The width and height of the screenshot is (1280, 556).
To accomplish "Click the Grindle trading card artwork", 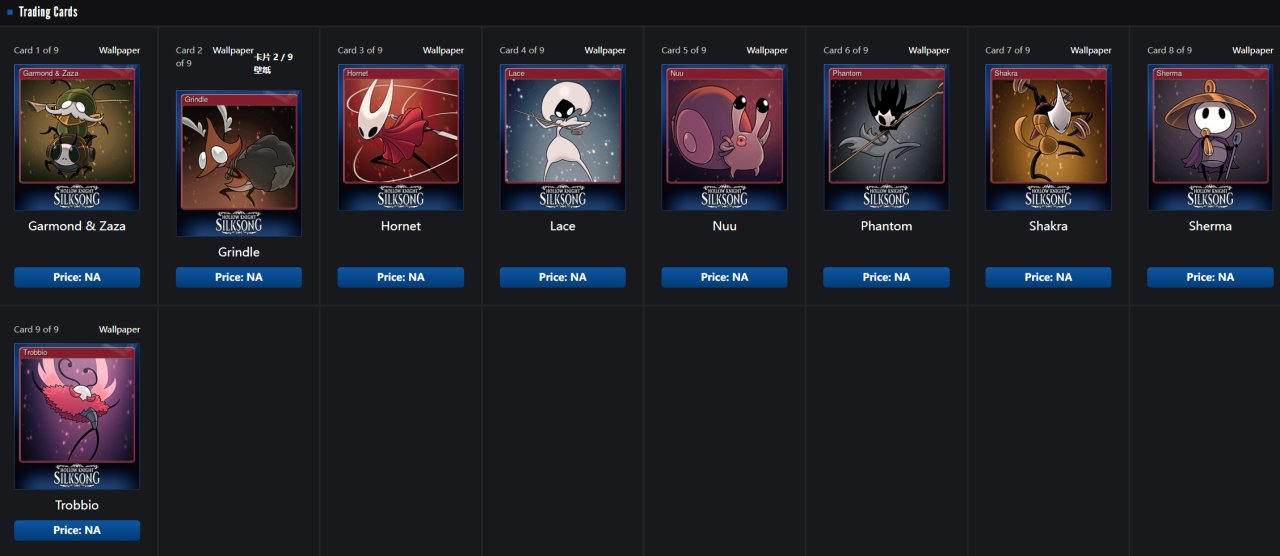I will click(x=239, y=164).
